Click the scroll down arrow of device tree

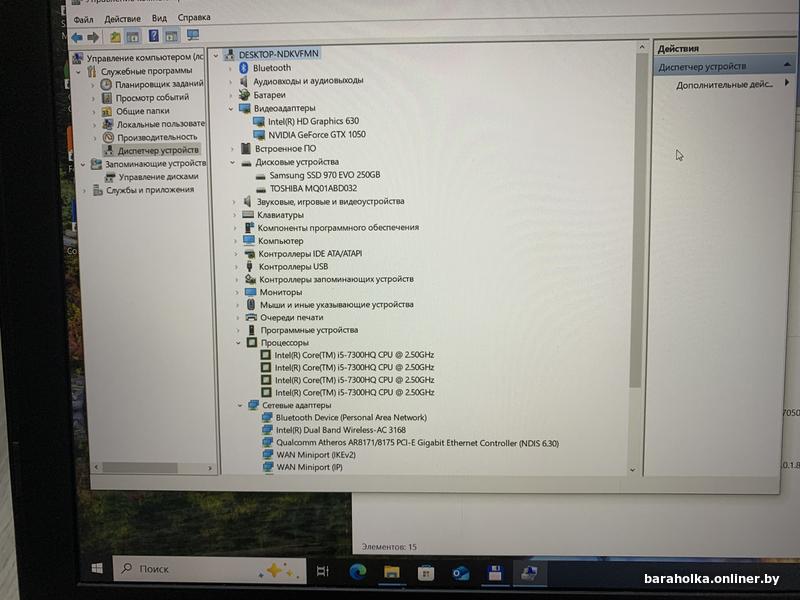point(633,470)
